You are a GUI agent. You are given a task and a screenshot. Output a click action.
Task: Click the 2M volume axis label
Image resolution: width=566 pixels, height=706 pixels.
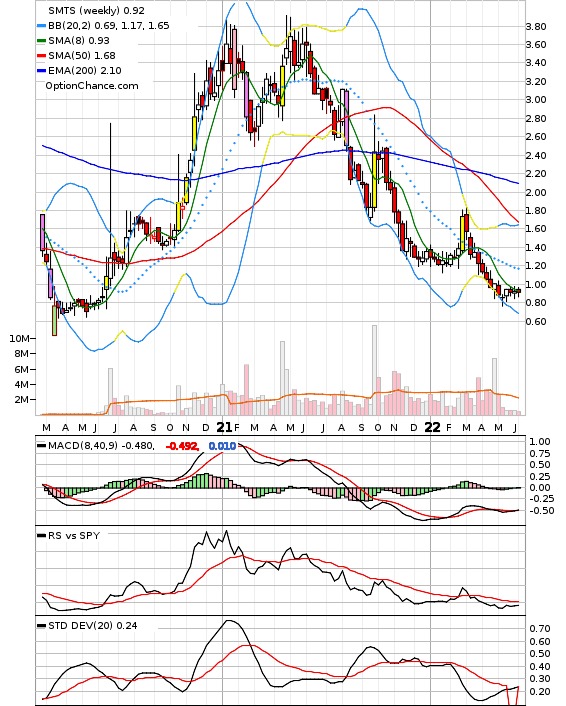coord(22,400)
